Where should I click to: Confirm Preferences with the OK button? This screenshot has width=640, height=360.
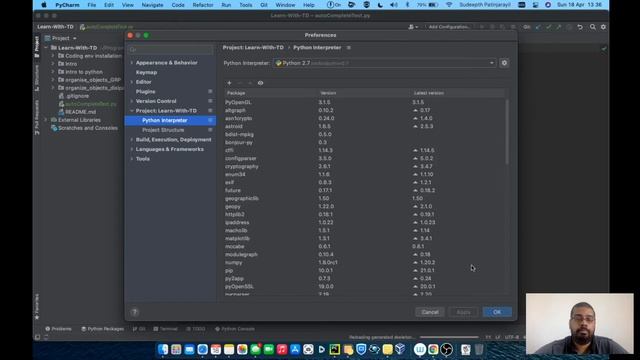497,312
